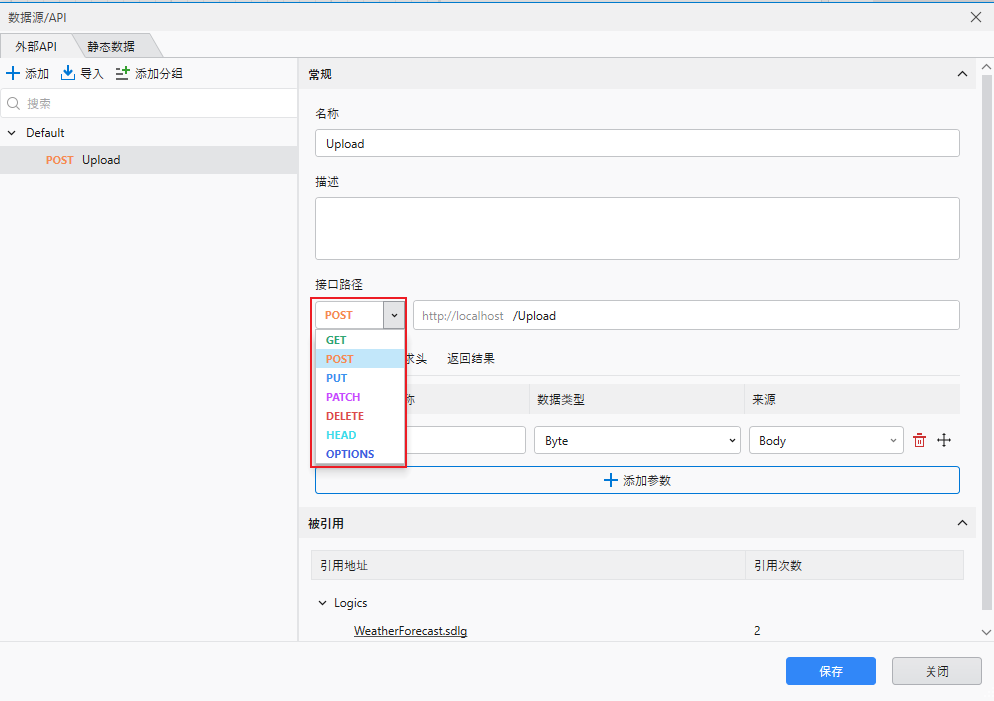
Task: Click the 保存 save button
Action: point(830,671)
